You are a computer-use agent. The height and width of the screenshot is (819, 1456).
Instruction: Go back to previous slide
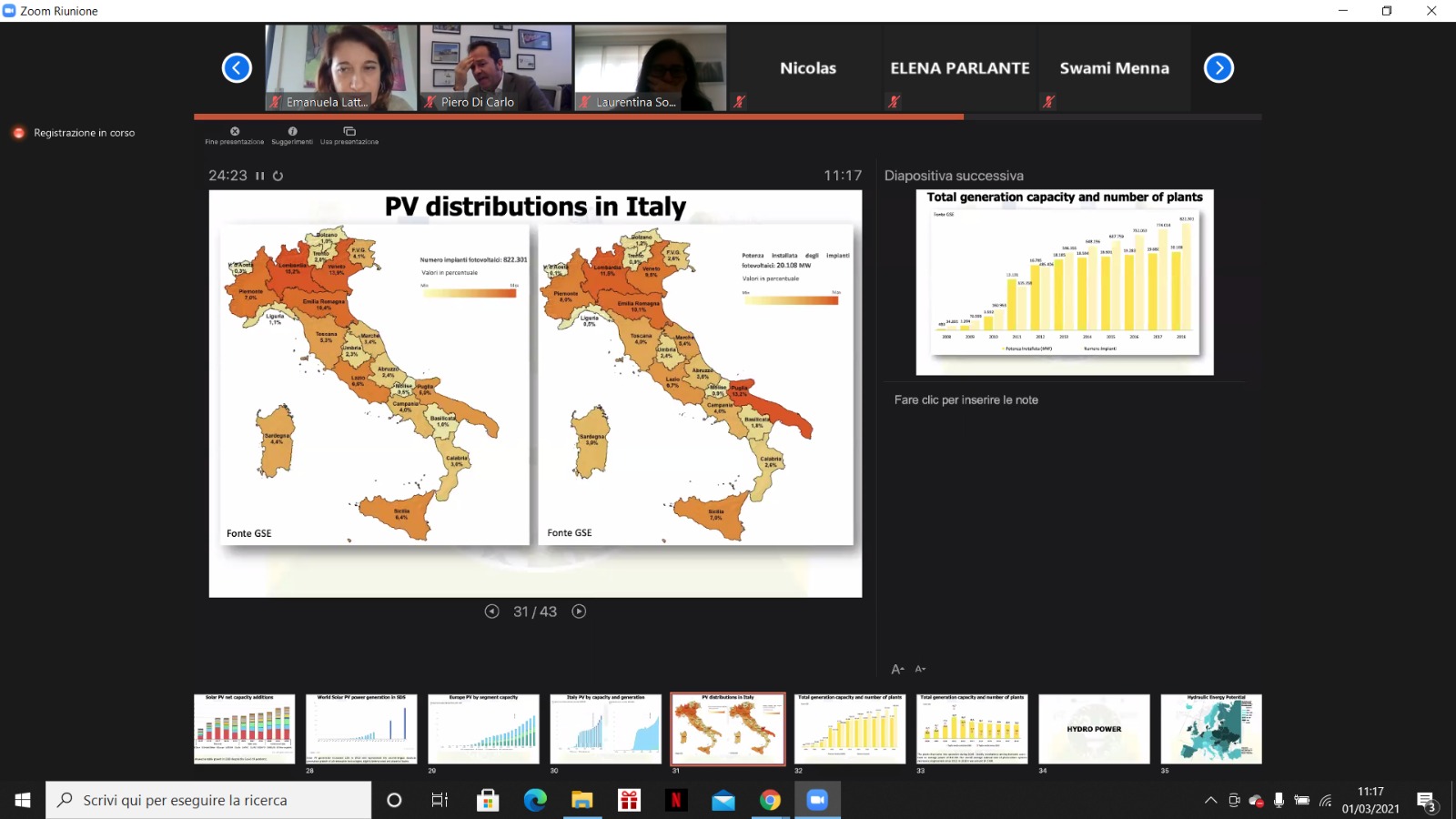click(491, 612)
